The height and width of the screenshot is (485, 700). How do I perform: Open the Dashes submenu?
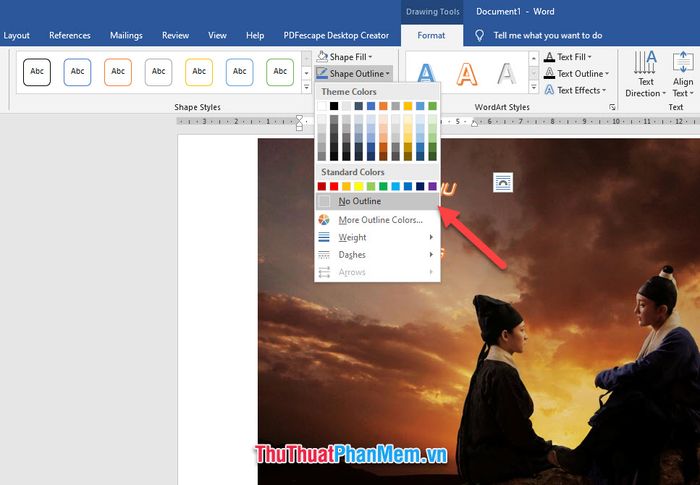377,255
